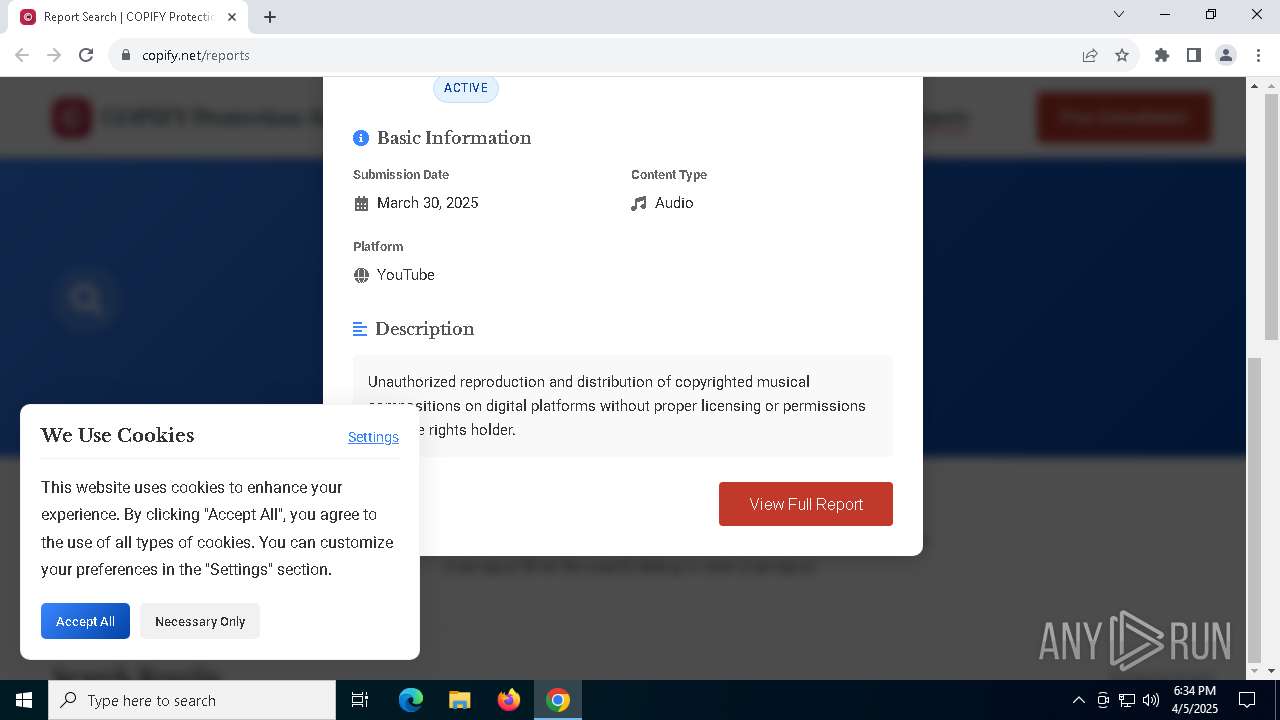Screen dimensions: 1280x720
Task: Launch Firefox from taskbar
Action: coord(509,700)
